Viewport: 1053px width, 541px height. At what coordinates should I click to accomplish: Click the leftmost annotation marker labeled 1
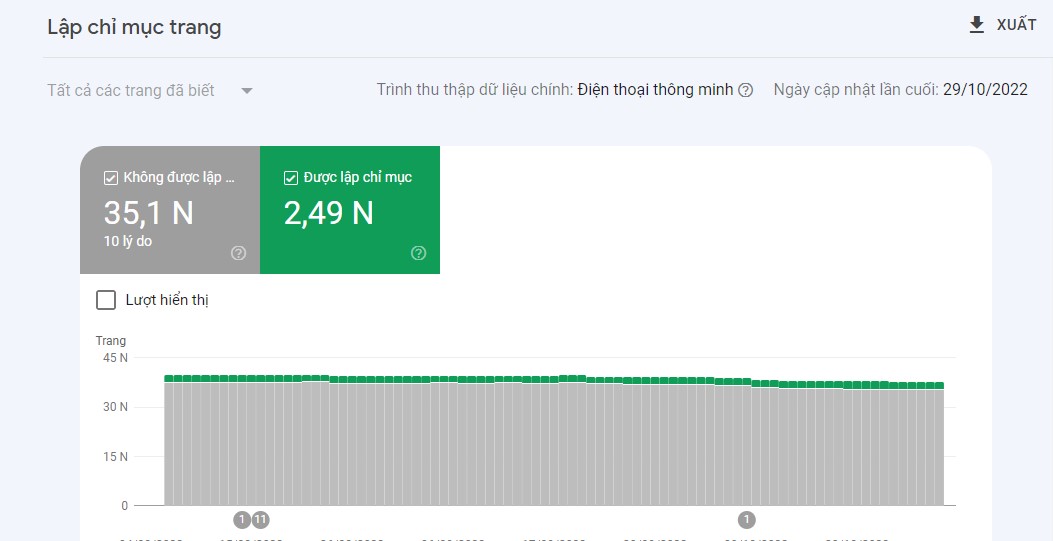pyautogui.click(x=241, y=519)
